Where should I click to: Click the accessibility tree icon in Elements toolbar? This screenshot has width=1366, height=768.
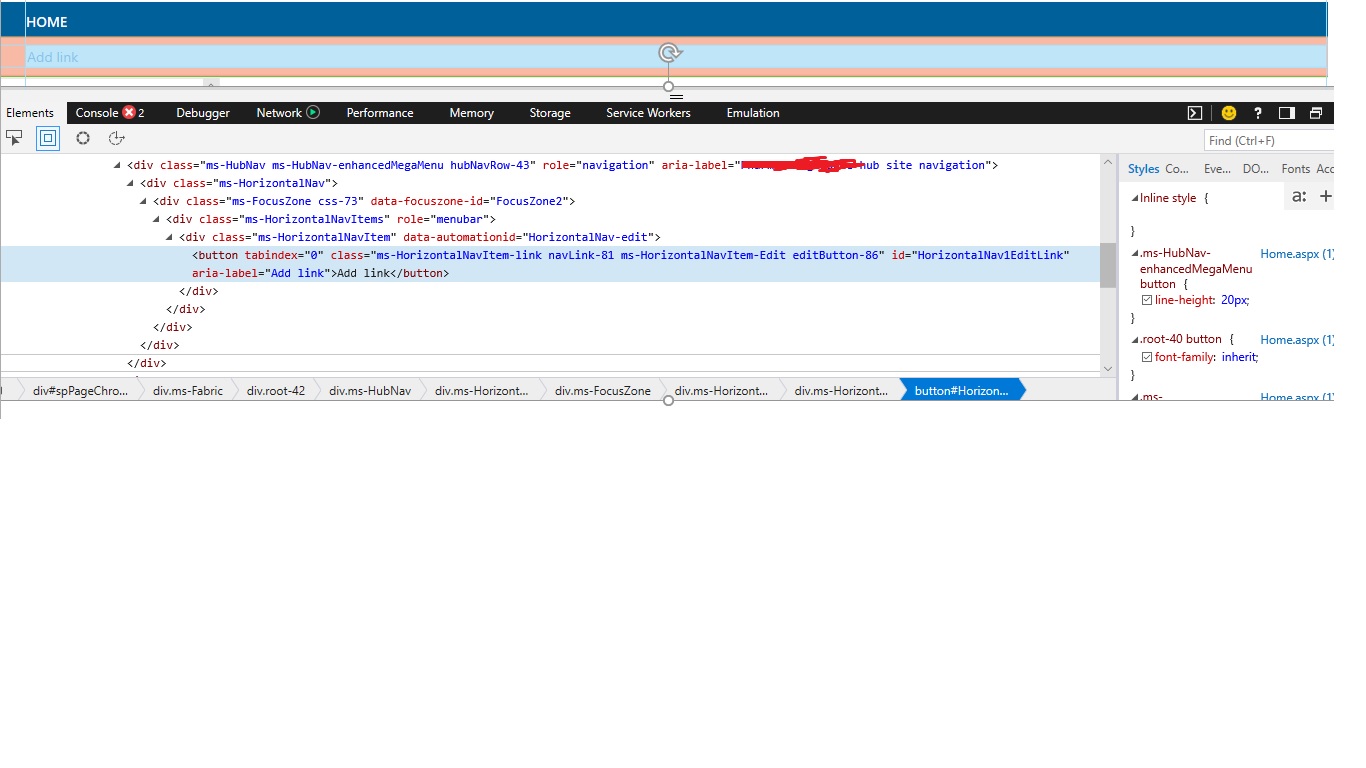click(x=116, y=138)
